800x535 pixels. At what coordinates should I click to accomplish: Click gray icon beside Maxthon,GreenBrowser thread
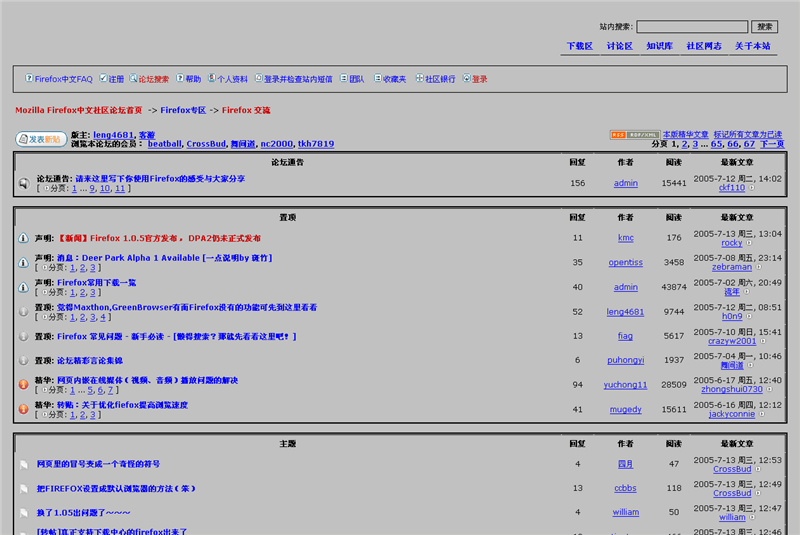[x=23, y=312]
